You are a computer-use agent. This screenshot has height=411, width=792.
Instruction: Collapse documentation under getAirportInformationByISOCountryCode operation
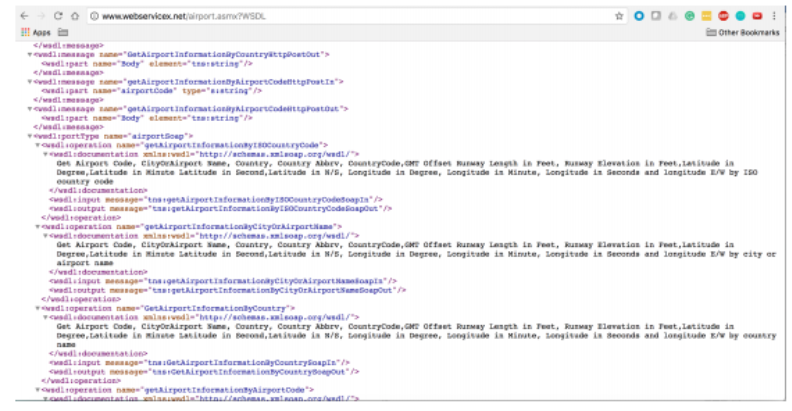tap(45, 155)
